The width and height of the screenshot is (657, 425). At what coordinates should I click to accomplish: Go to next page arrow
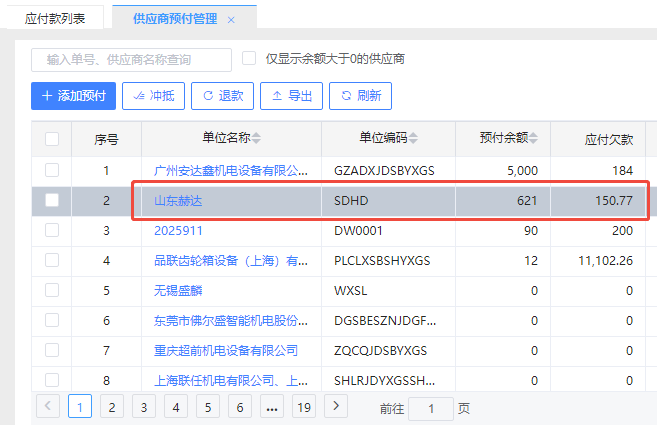(336, 406)
